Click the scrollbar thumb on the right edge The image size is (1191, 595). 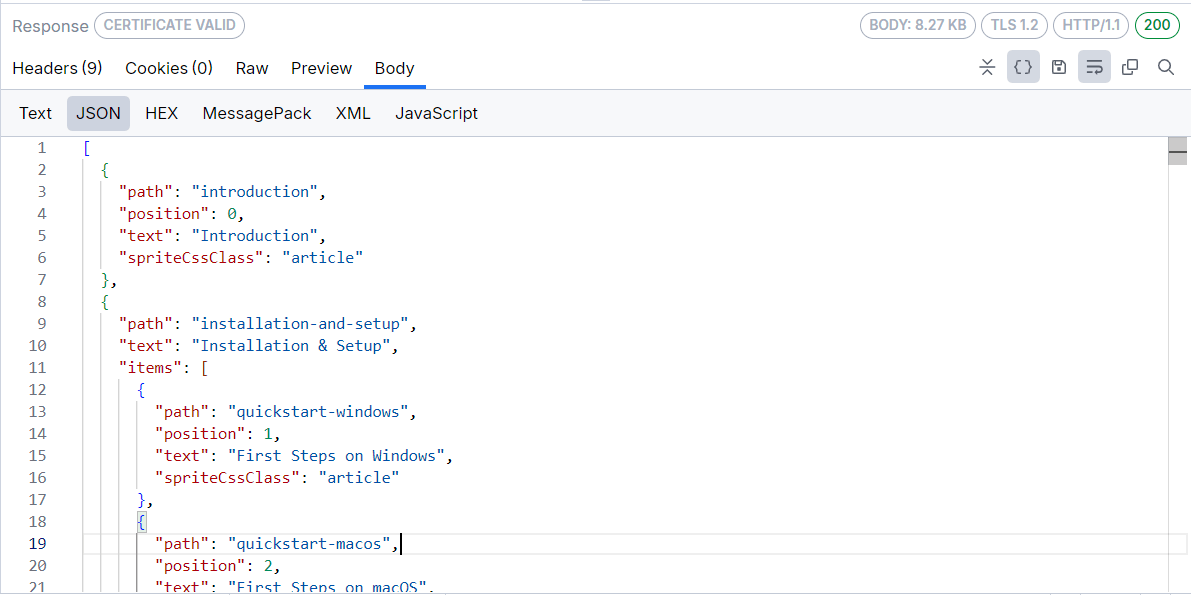coord(1177,151)
